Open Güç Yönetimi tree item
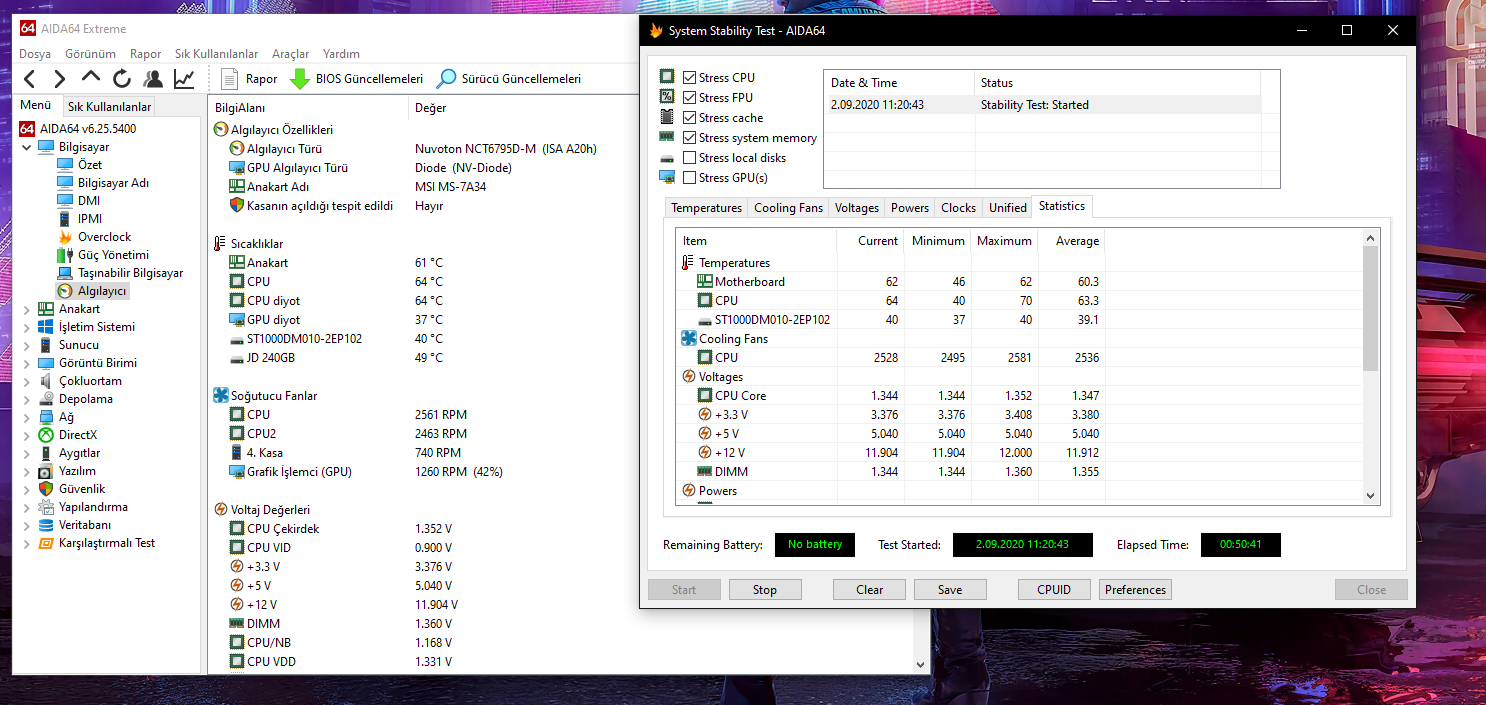This screenshot has width=1486, height=705. coord(103,255)
